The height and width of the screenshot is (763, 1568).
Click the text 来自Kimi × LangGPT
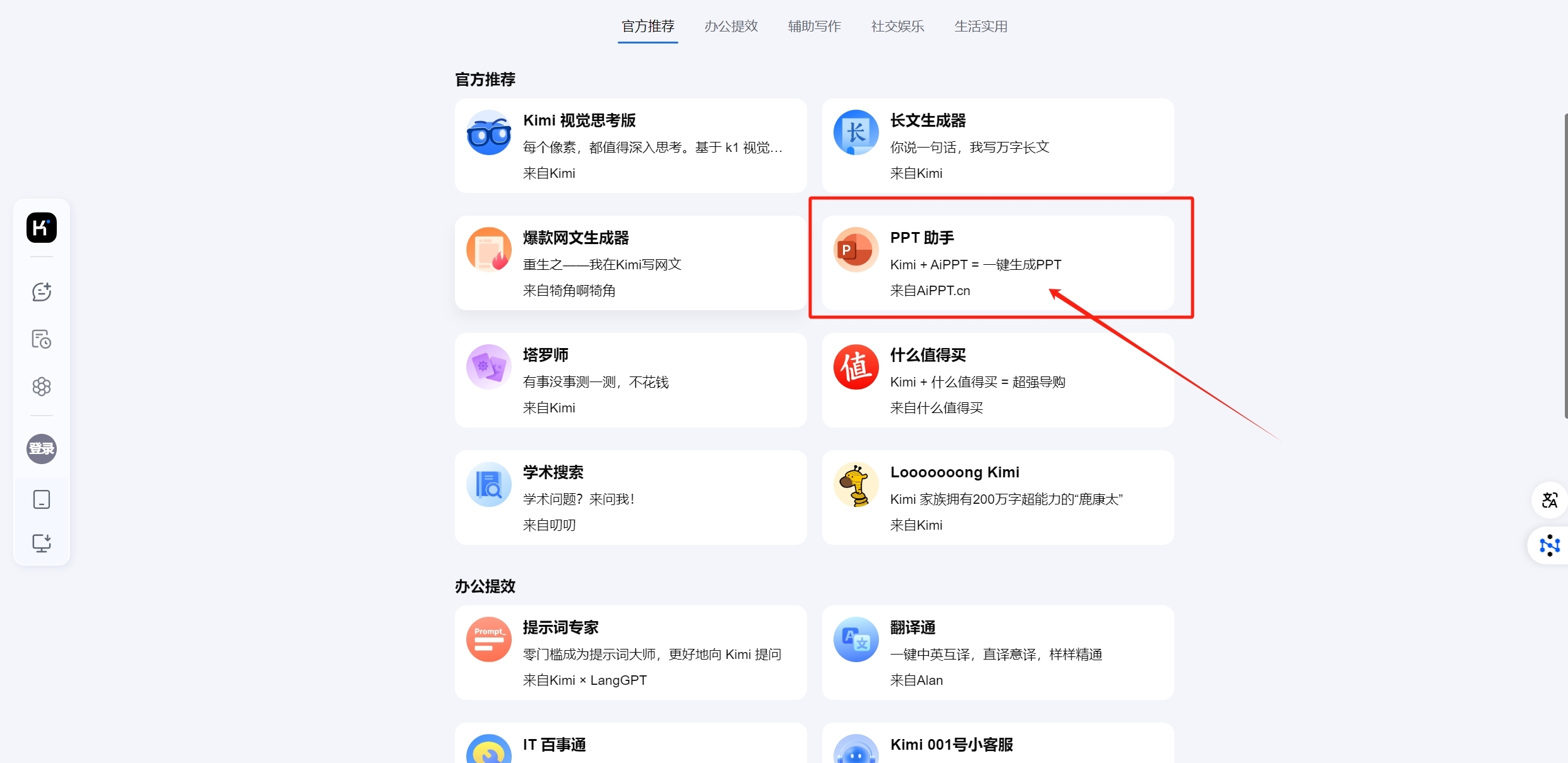click(x=585, y=680)
